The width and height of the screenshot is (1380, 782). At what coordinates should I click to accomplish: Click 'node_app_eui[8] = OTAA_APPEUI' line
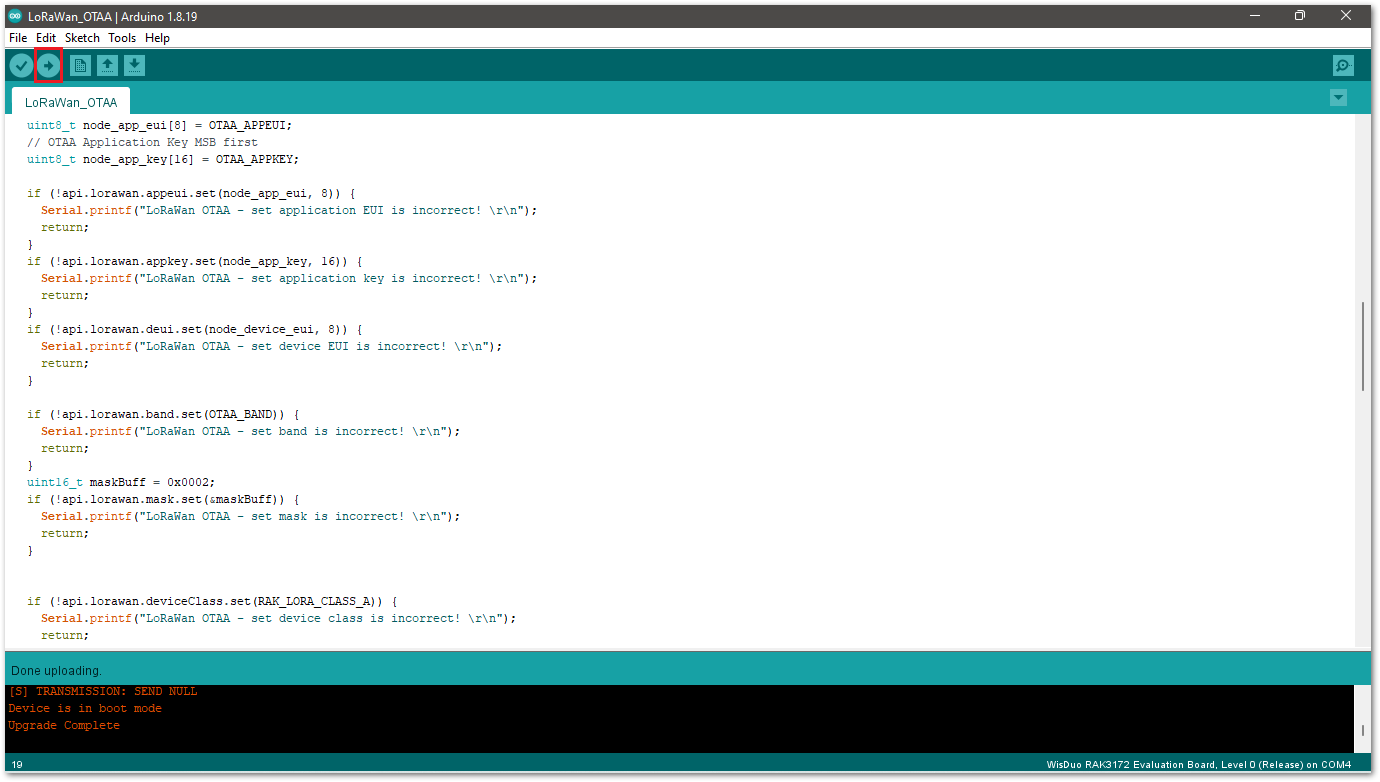coord(159,125)
